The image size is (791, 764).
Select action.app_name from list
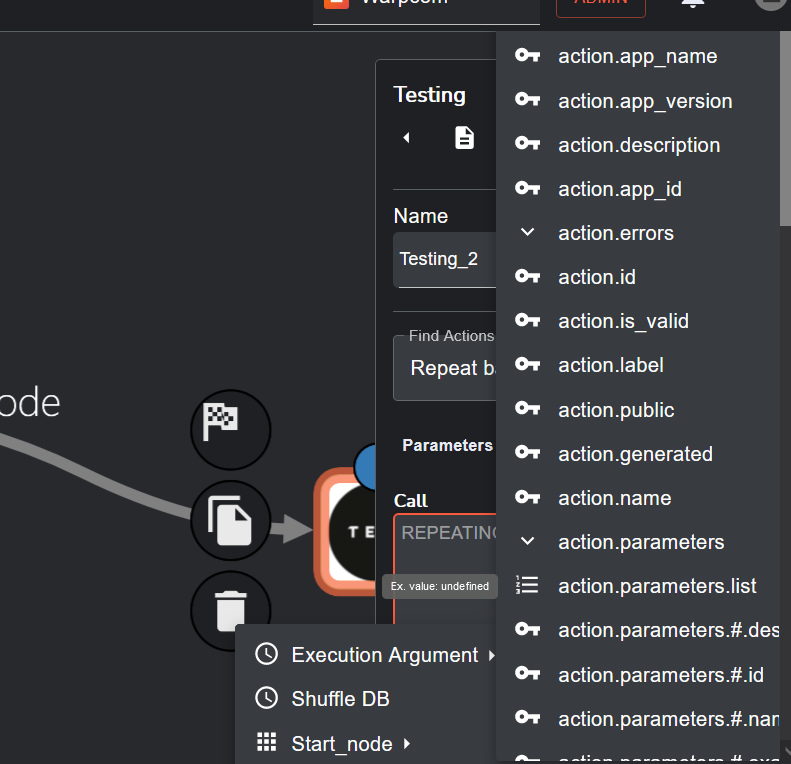point(638,56)
